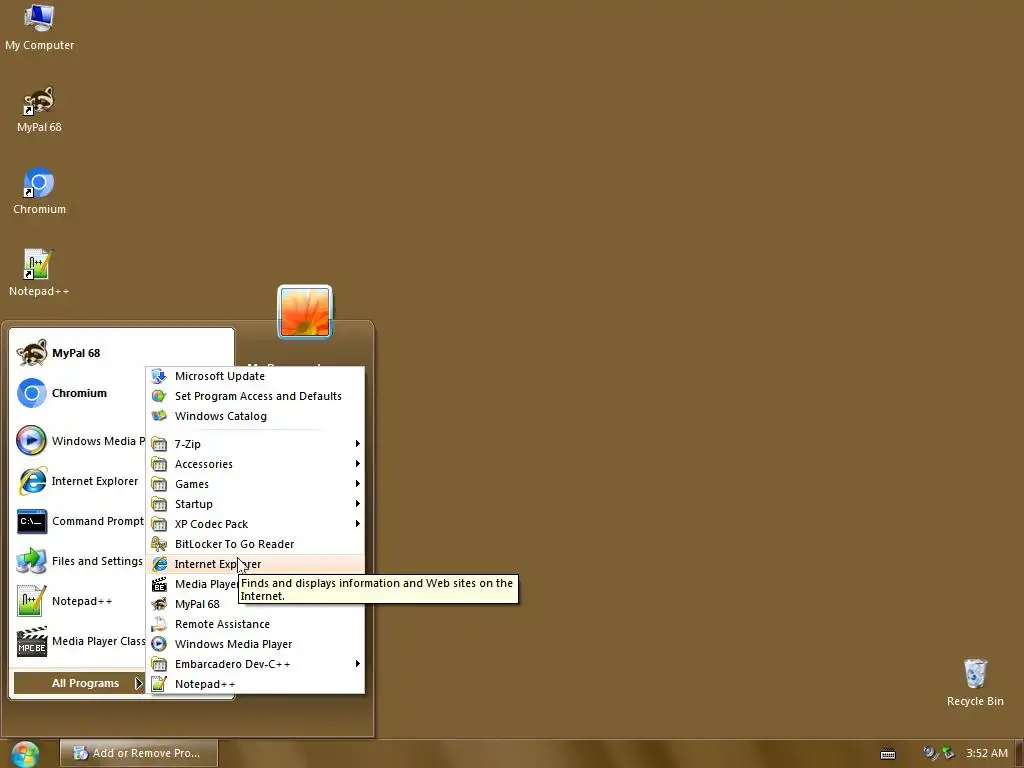The width and height of the screenshot is (1024, 768).
Task: Open Chromium desktop shortcut
Action: (x=39, y=191)
